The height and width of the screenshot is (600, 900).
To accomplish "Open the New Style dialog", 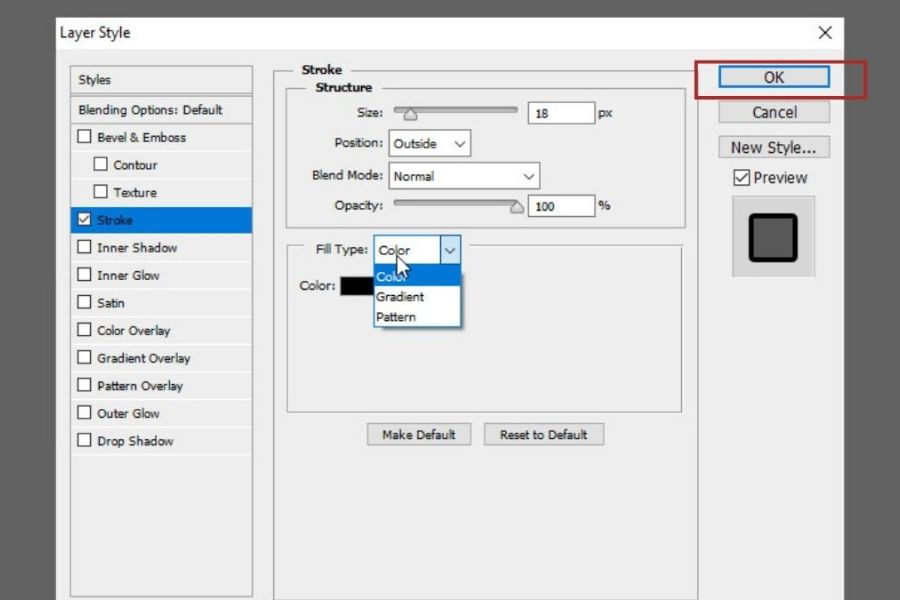I will [773, 147].
